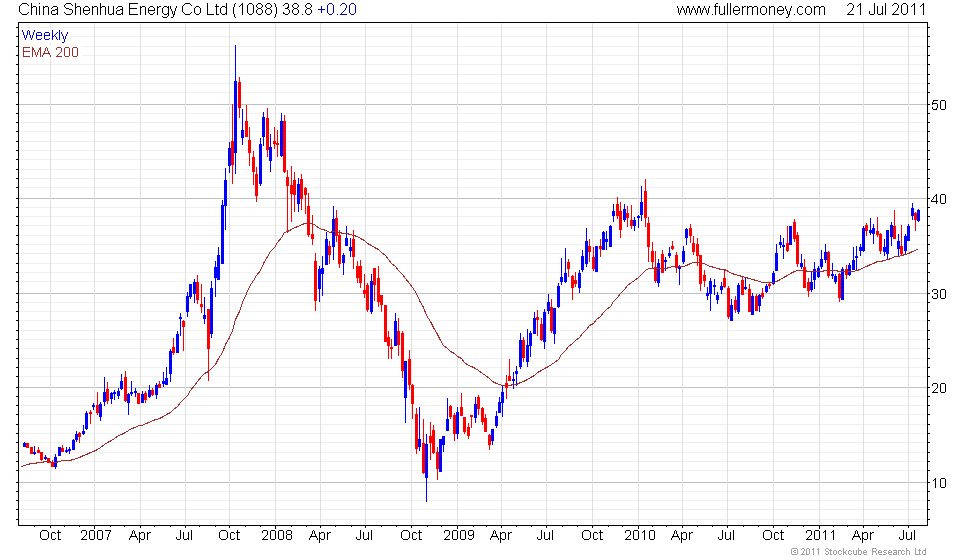Click the 'Jul' label just after 2011 Apr
The height and width of the screenshot is (560, 980).
[907, 536]
